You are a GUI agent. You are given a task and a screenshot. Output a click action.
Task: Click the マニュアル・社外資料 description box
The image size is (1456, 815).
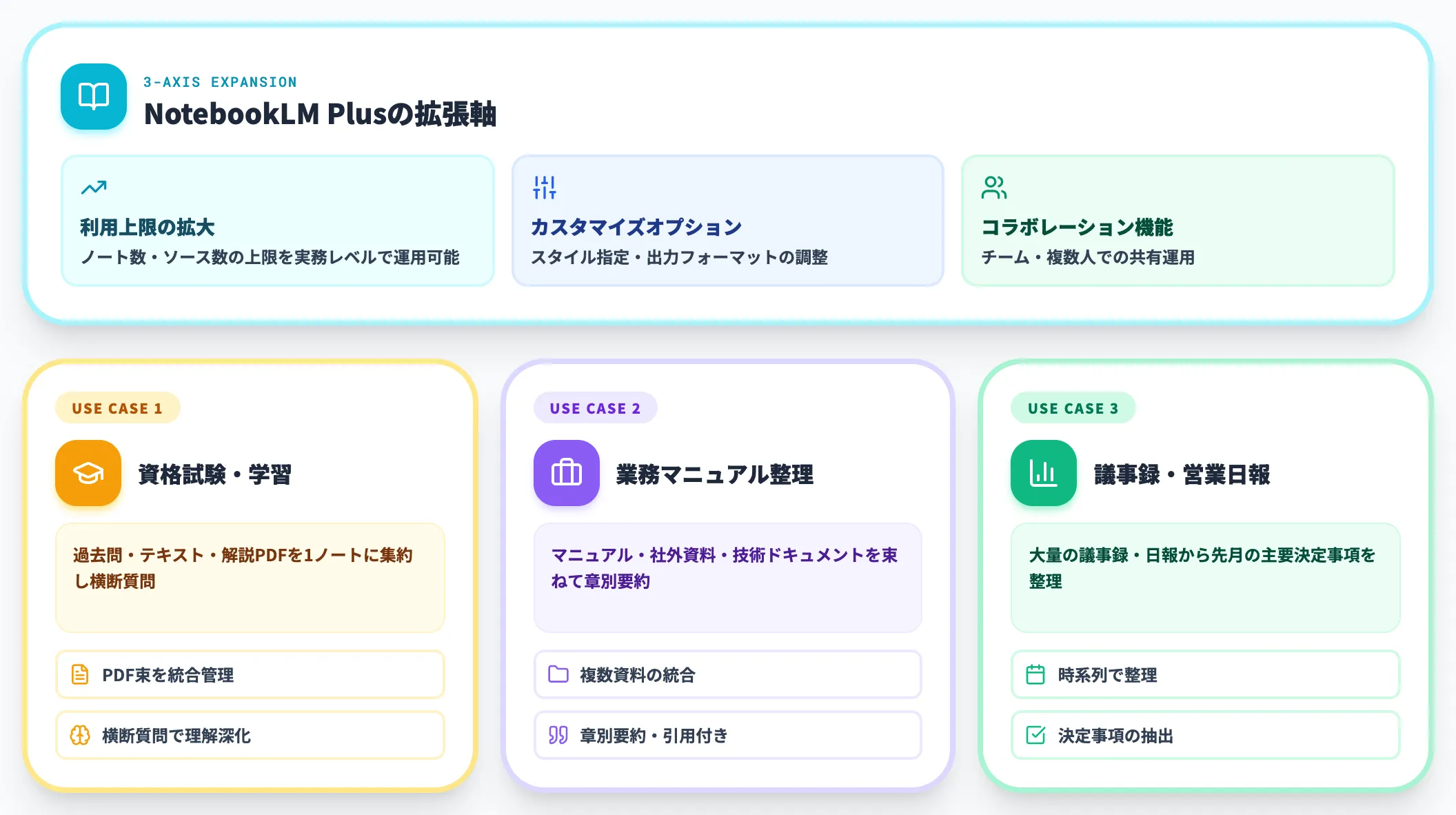728,578
